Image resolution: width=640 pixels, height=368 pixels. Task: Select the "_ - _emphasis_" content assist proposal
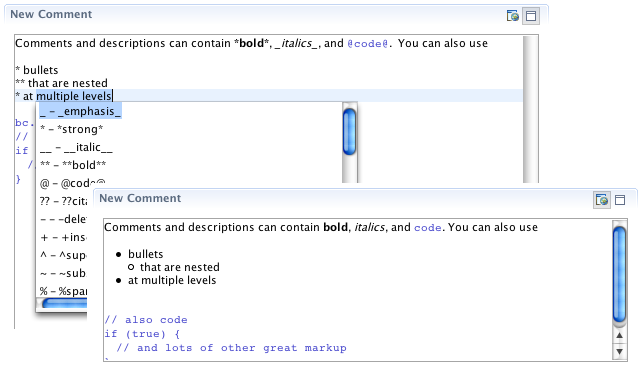click(x=80, y=111)
